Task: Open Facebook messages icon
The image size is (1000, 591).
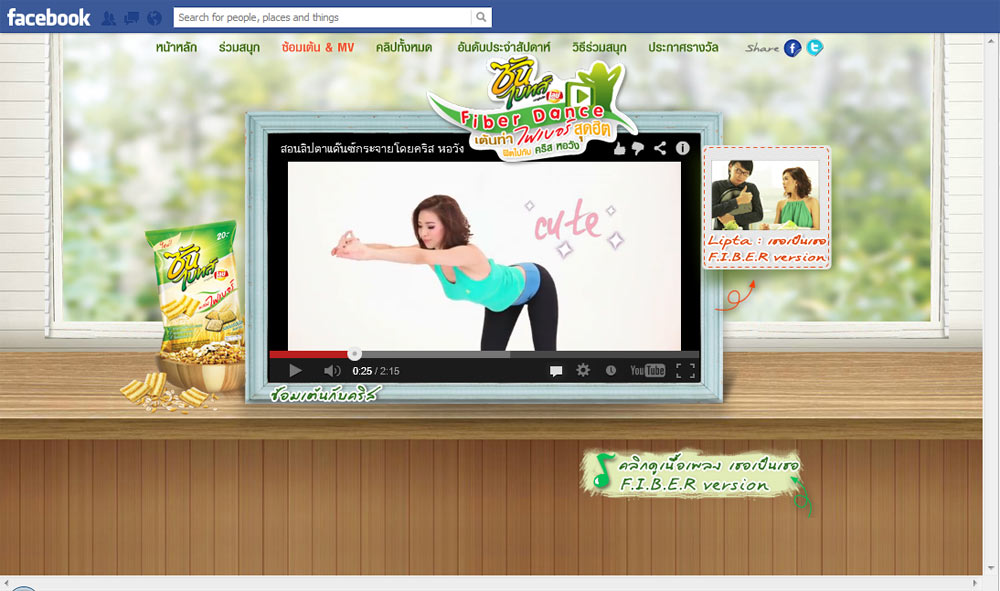Action: point(131,18)
